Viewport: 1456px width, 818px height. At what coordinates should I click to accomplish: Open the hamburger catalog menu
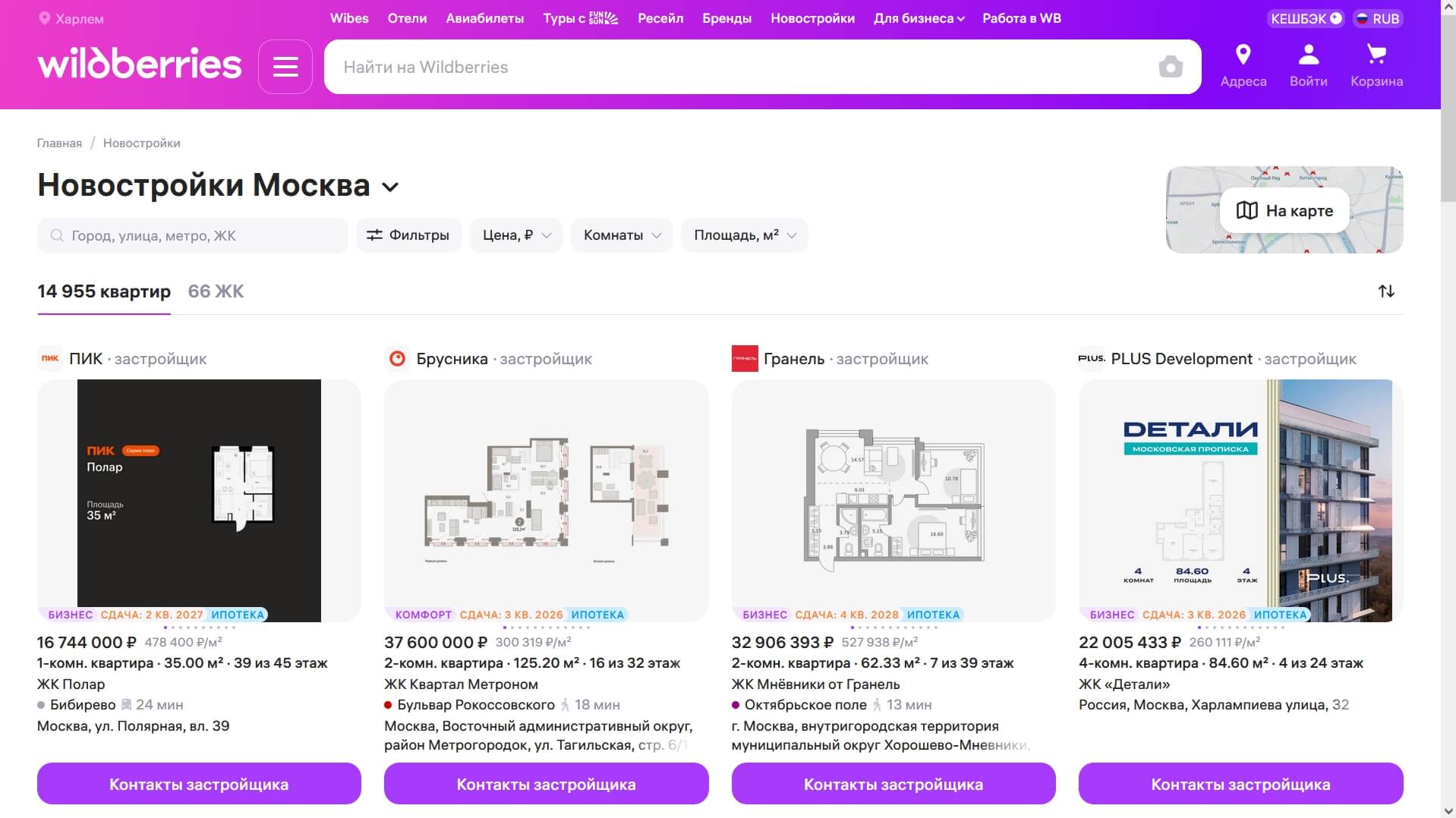pyautogui.click(x=285, y=67)
